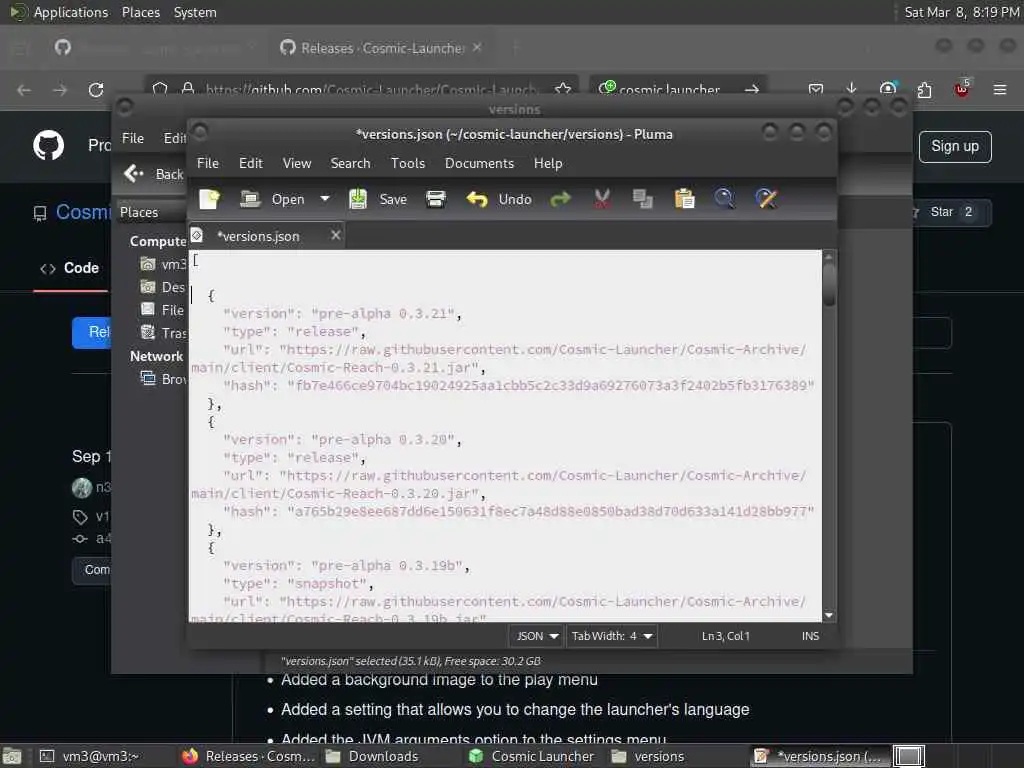1024x768 pixels.
Task: Switch to Downloads folder taskbar item
Action: (374, 756)
